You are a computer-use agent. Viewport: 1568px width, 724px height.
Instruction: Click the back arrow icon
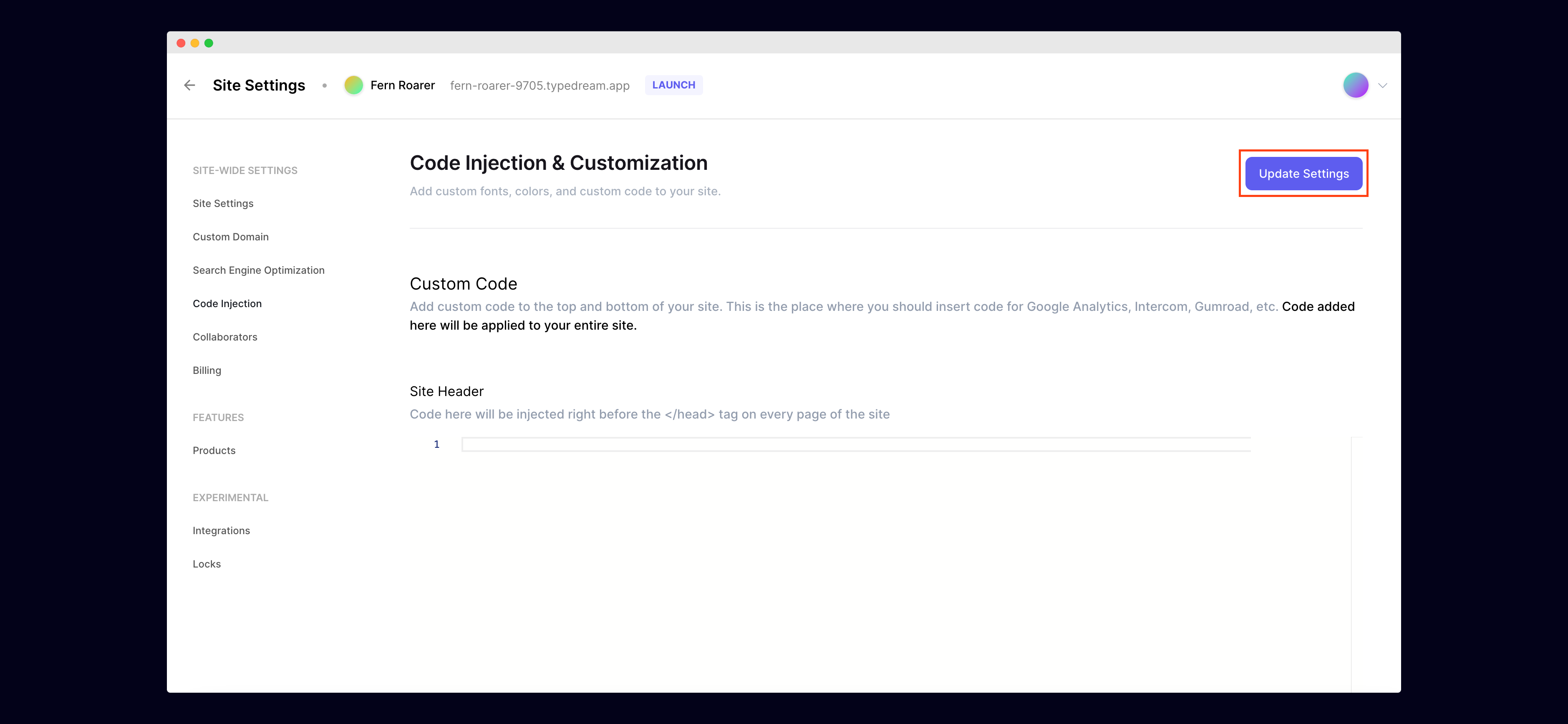[189, 85]
